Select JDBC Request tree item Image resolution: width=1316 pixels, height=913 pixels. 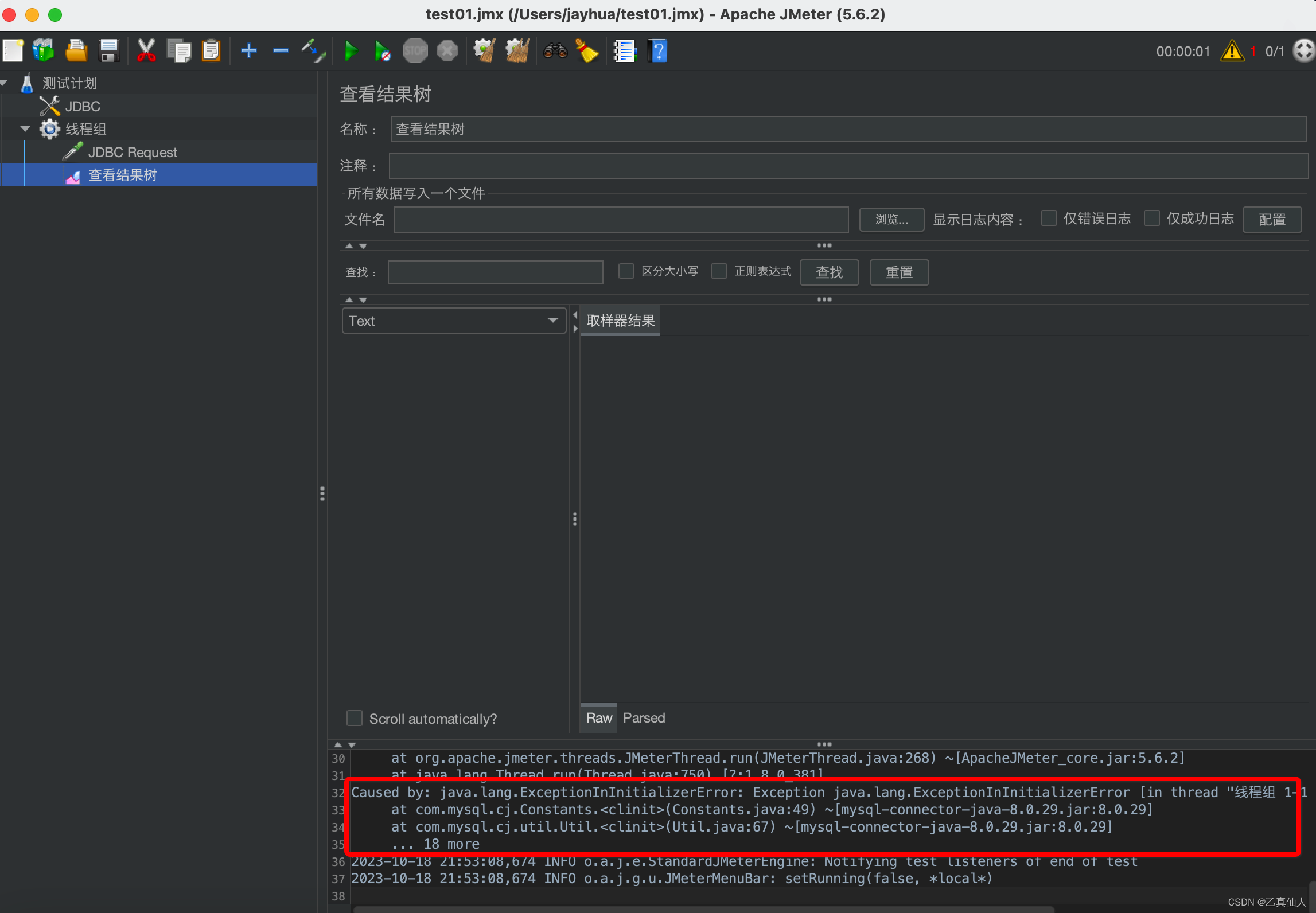pyautogui.click(x=134, y=151)
